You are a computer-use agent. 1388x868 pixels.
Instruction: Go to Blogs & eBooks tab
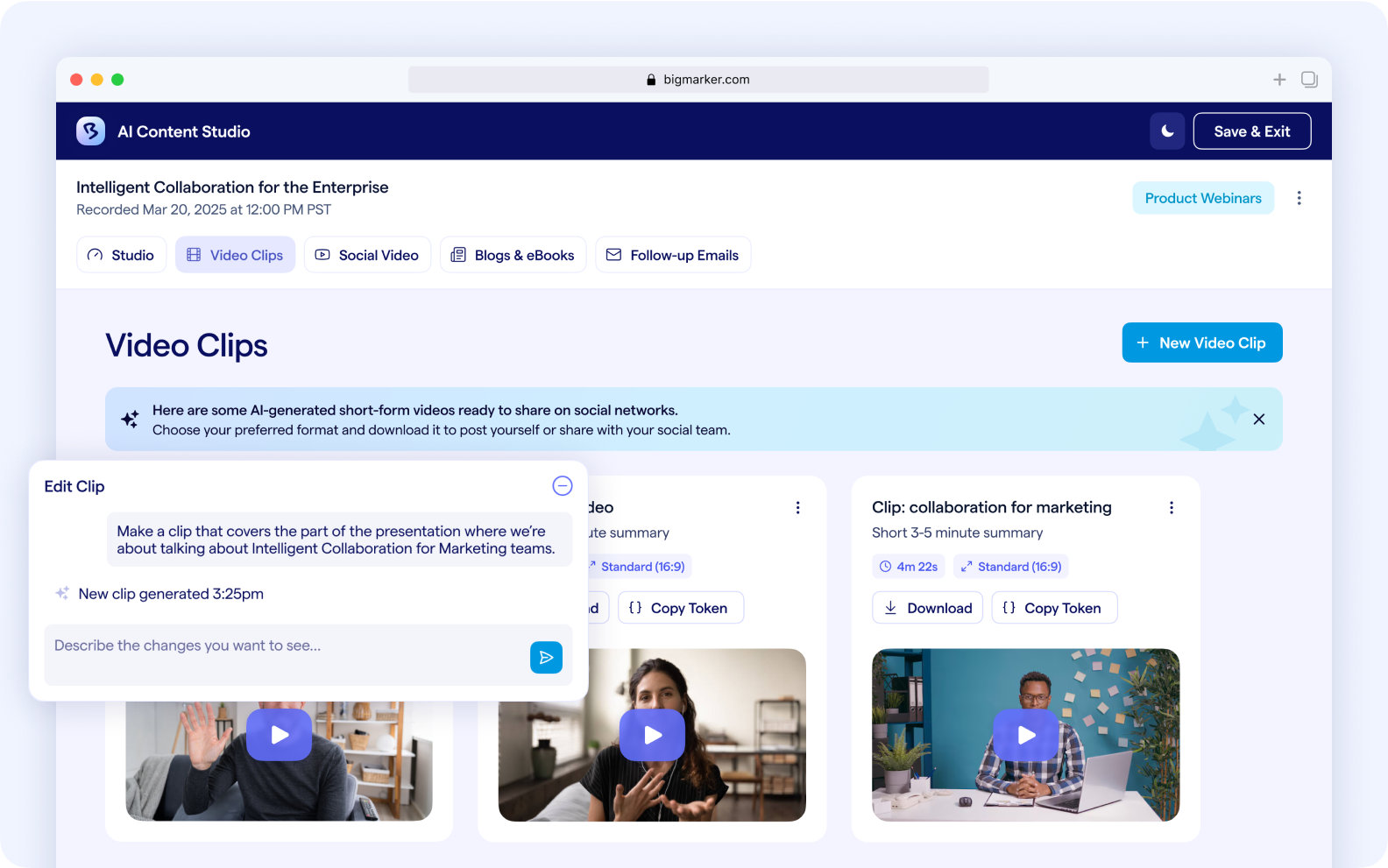click(x=513, y=255)
